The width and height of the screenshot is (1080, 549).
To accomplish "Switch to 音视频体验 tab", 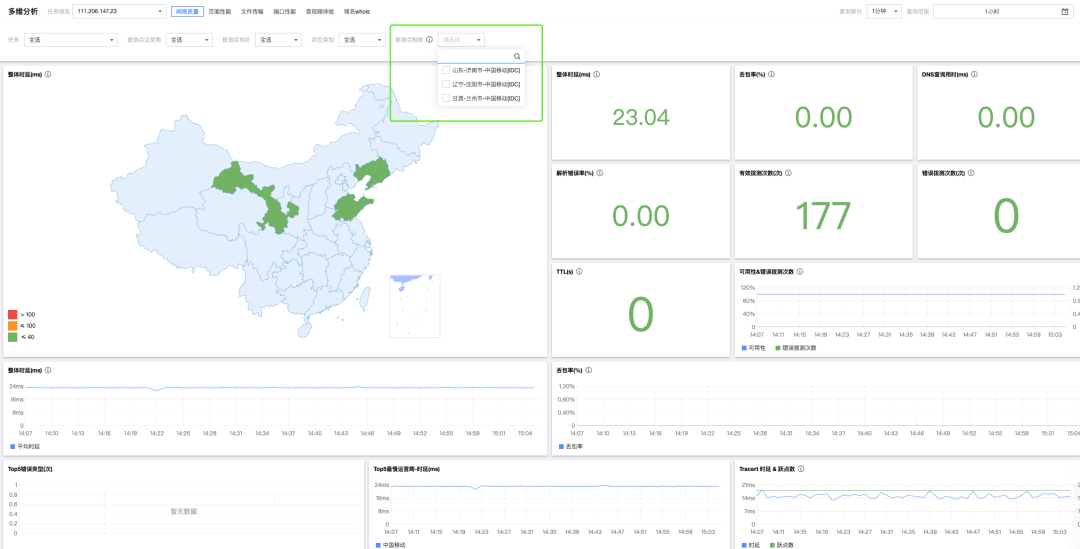I will (320, 12).
